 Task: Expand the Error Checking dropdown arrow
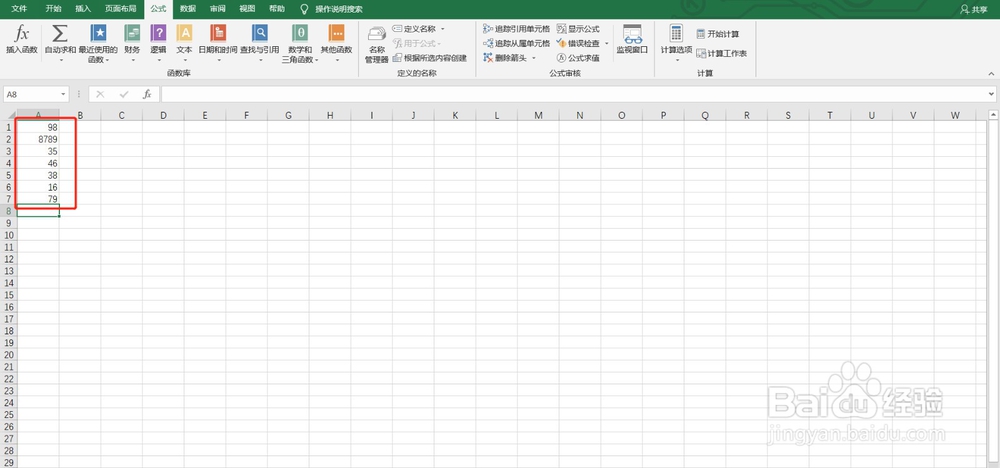click(x=607, y=43)
